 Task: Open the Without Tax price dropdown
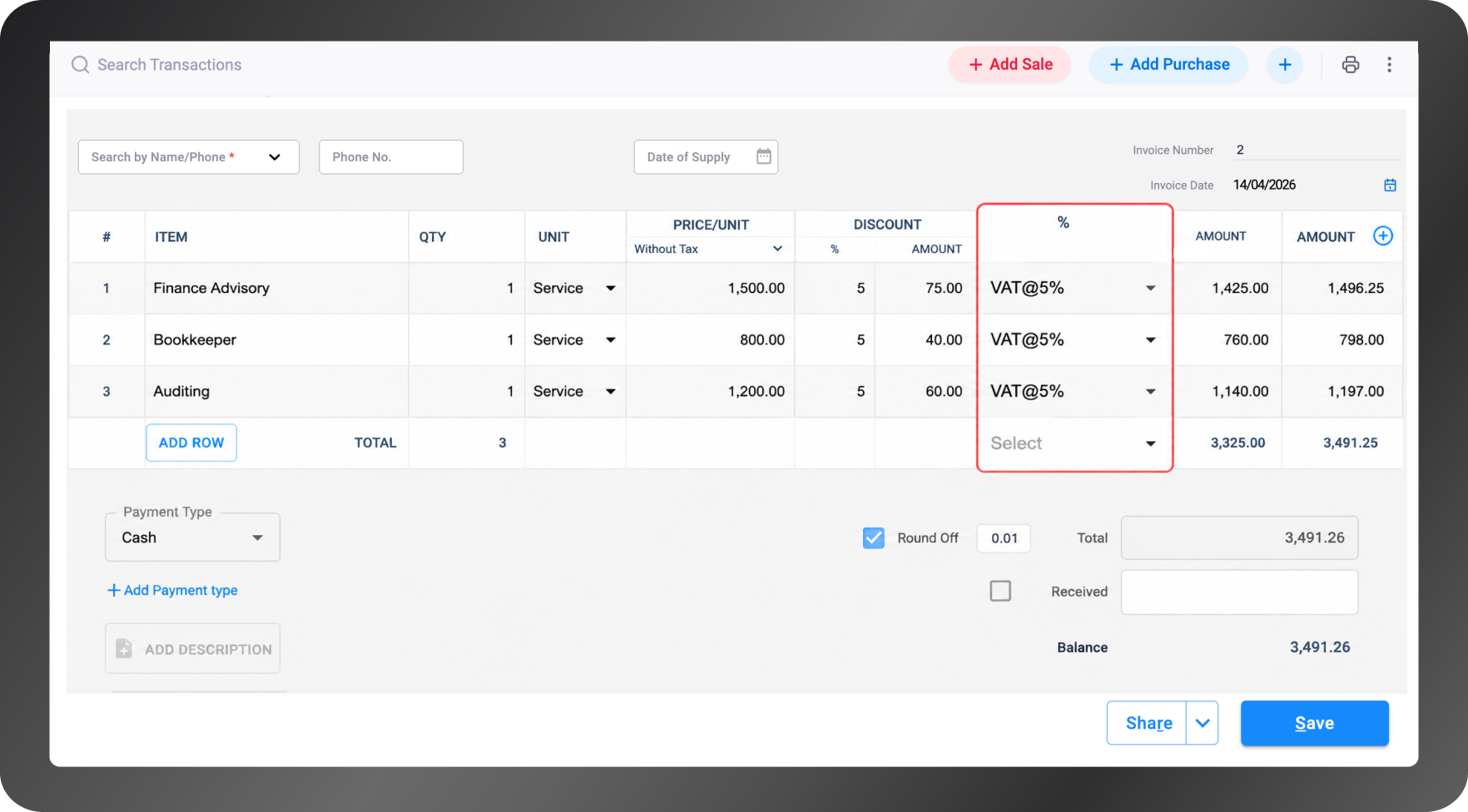pos(708,249)
